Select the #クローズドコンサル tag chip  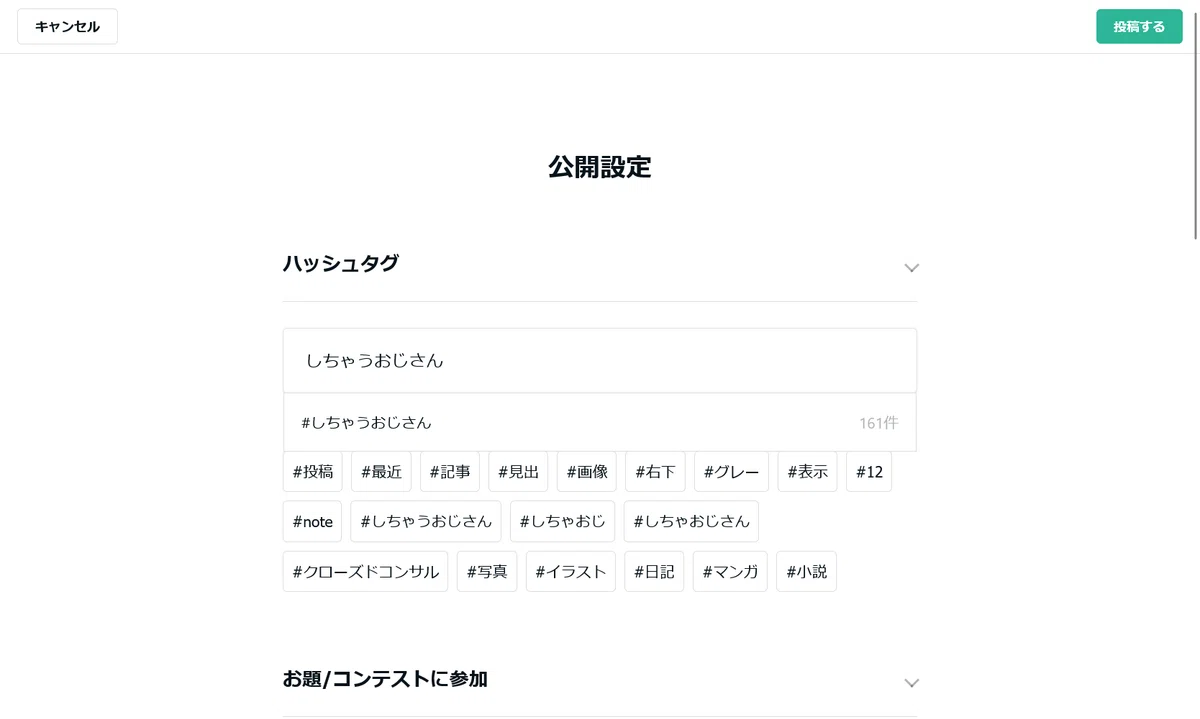coord(365,571)
